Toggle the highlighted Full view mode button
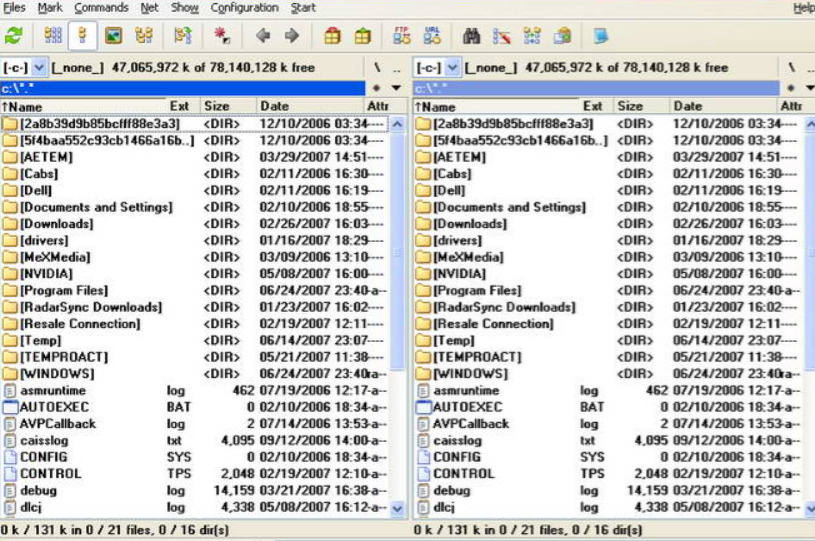 [83, 36]
